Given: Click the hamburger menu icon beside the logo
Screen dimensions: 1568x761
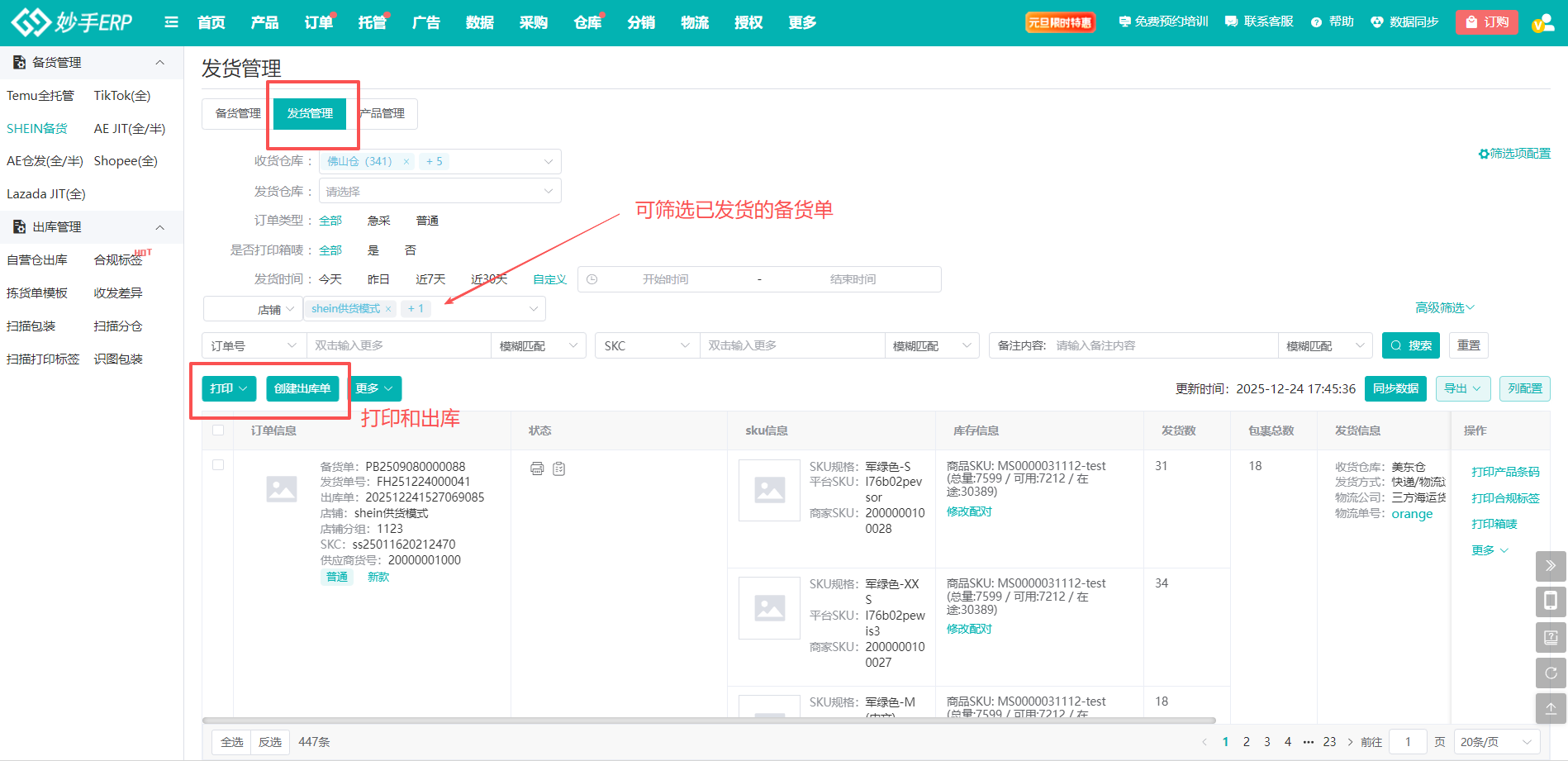Looking at the screenshot, I should coord(171,22).
